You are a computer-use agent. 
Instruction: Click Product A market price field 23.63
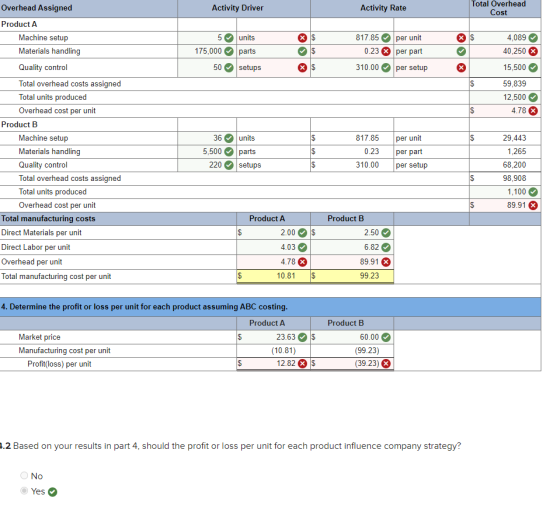pos(273,337)
